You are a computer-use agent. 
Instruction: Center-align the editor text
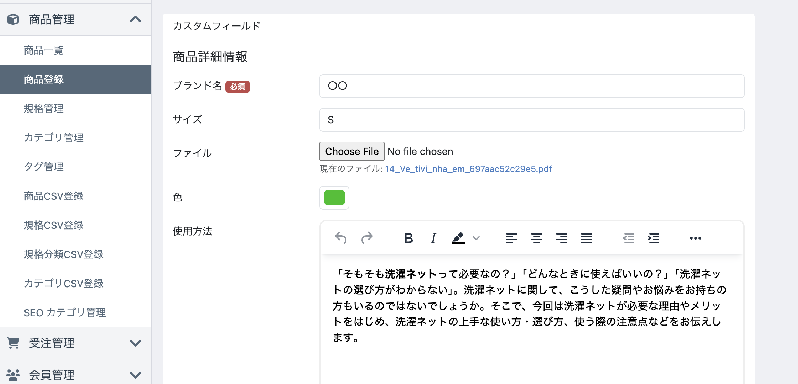[x=536, y=238]
